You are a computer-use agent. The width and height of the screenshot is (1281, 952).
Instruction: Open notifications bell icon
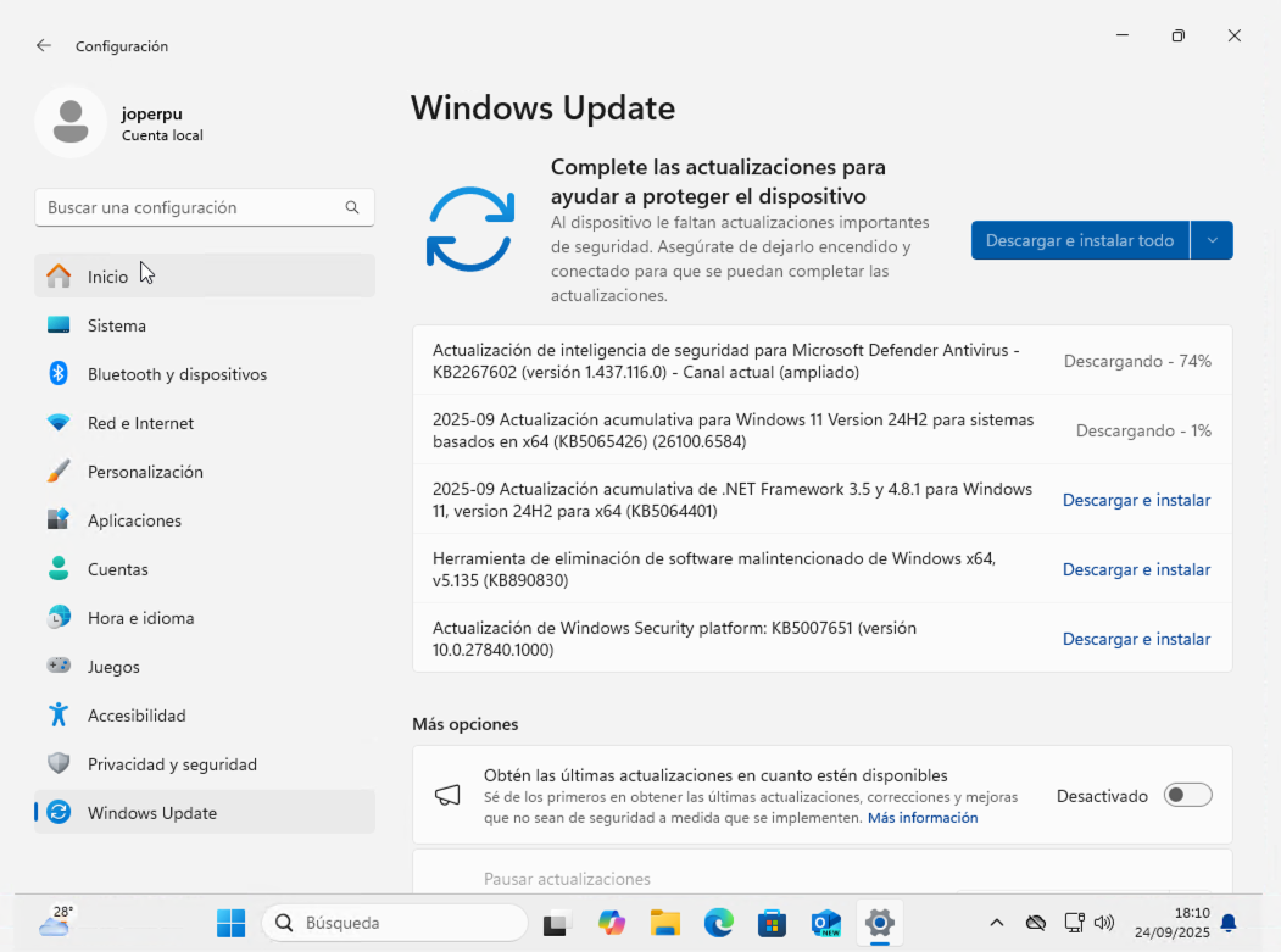[x=1229, y=923]
